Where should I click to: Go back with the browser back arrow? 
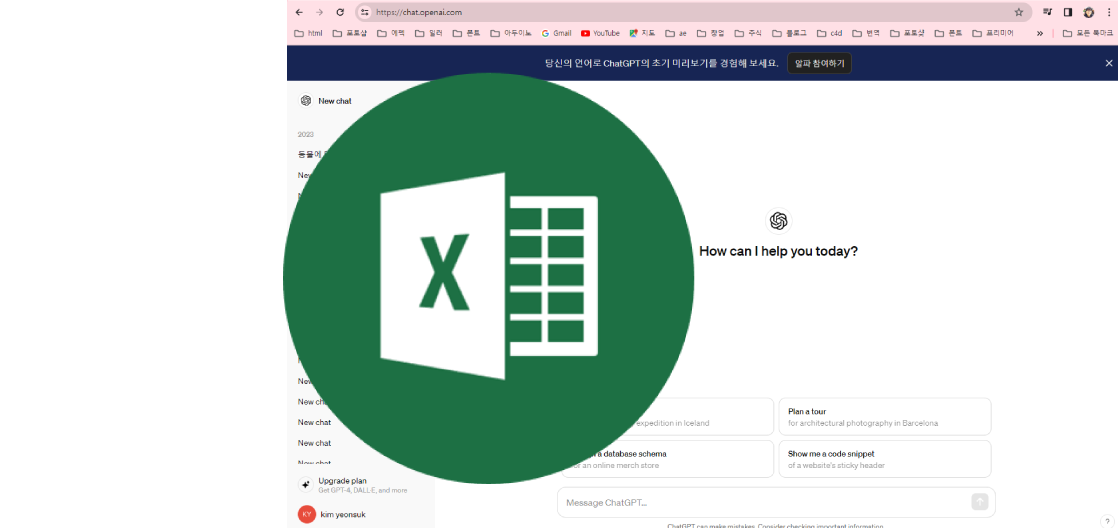click(x=299, y=12)
